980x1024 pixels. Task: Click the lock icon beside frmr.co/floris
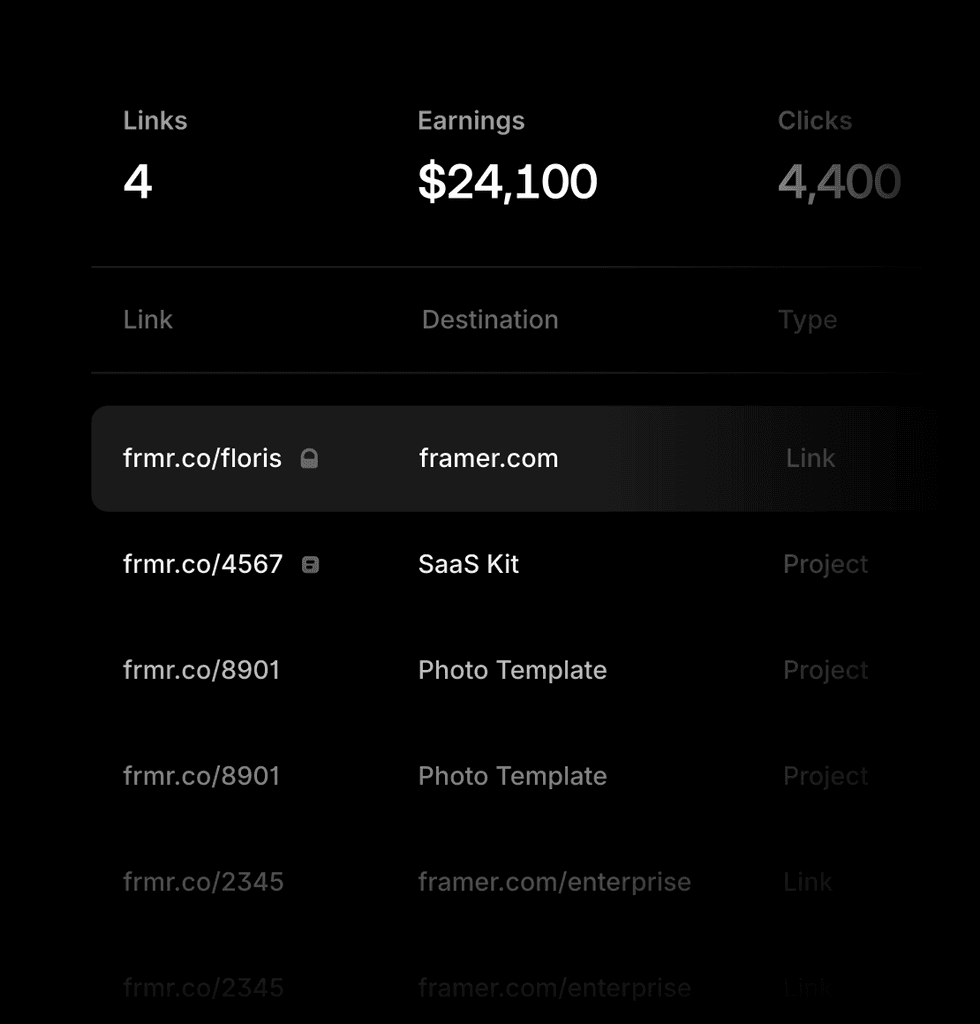pyautogui.click(x=310, y=459)
